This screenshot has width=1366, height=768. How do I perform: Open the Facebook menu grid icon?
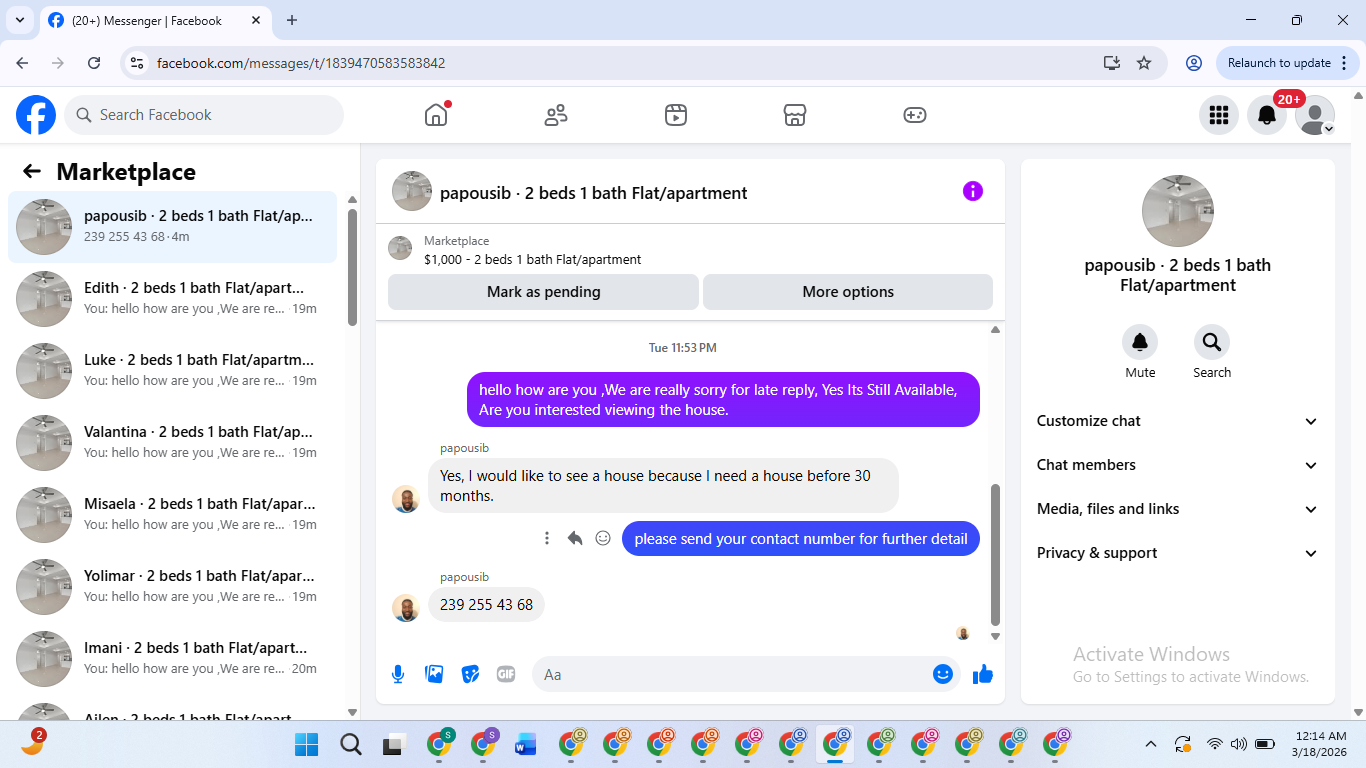pyautogui.click(x=1219, y=115)
